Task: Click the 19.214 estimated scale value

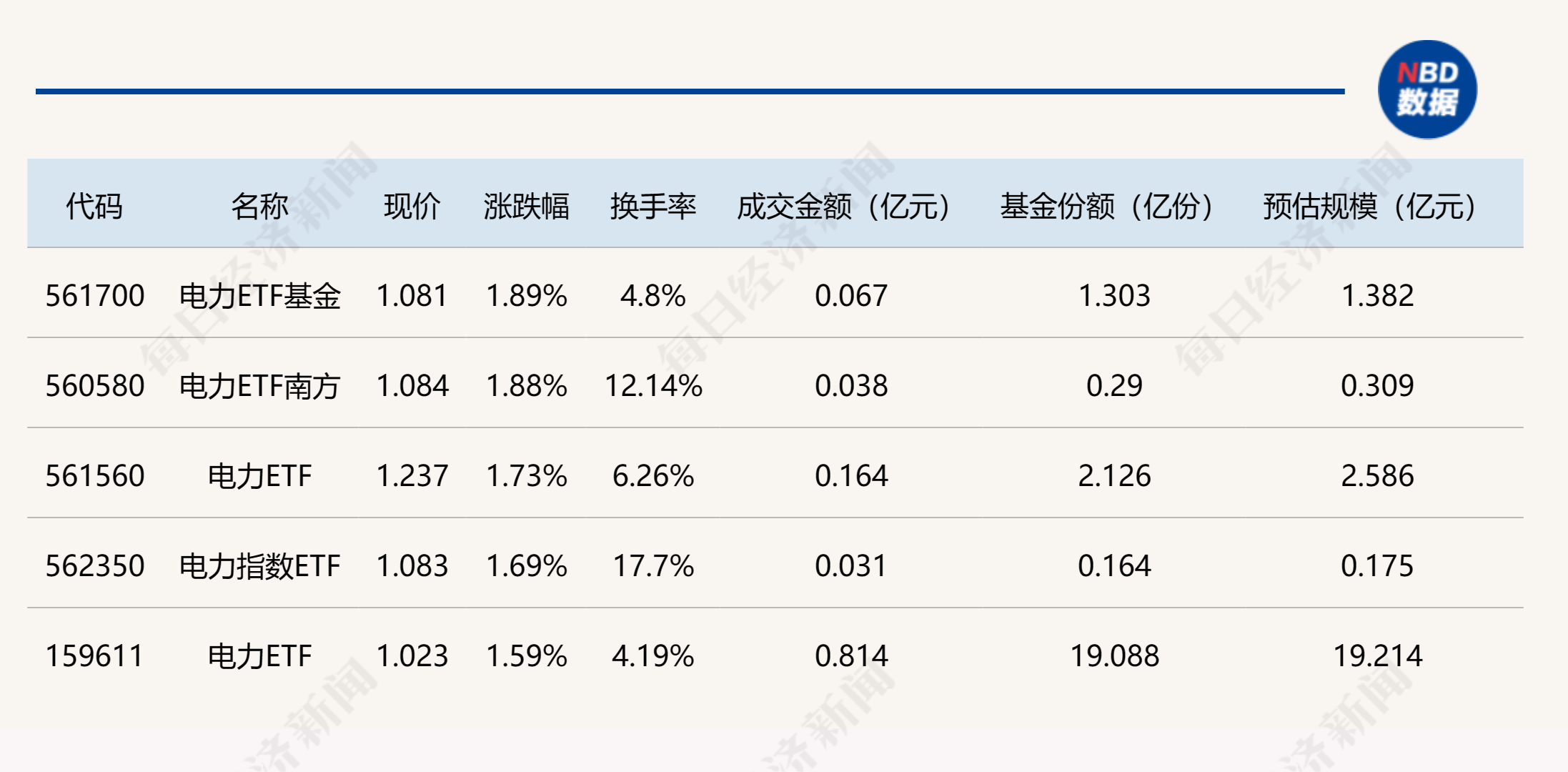Action: point(1378,655)
